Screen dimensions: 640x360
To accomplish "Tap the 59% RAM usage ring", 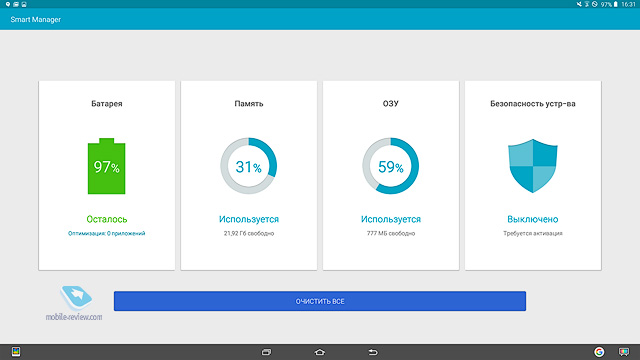I will (x=391, y=166).
